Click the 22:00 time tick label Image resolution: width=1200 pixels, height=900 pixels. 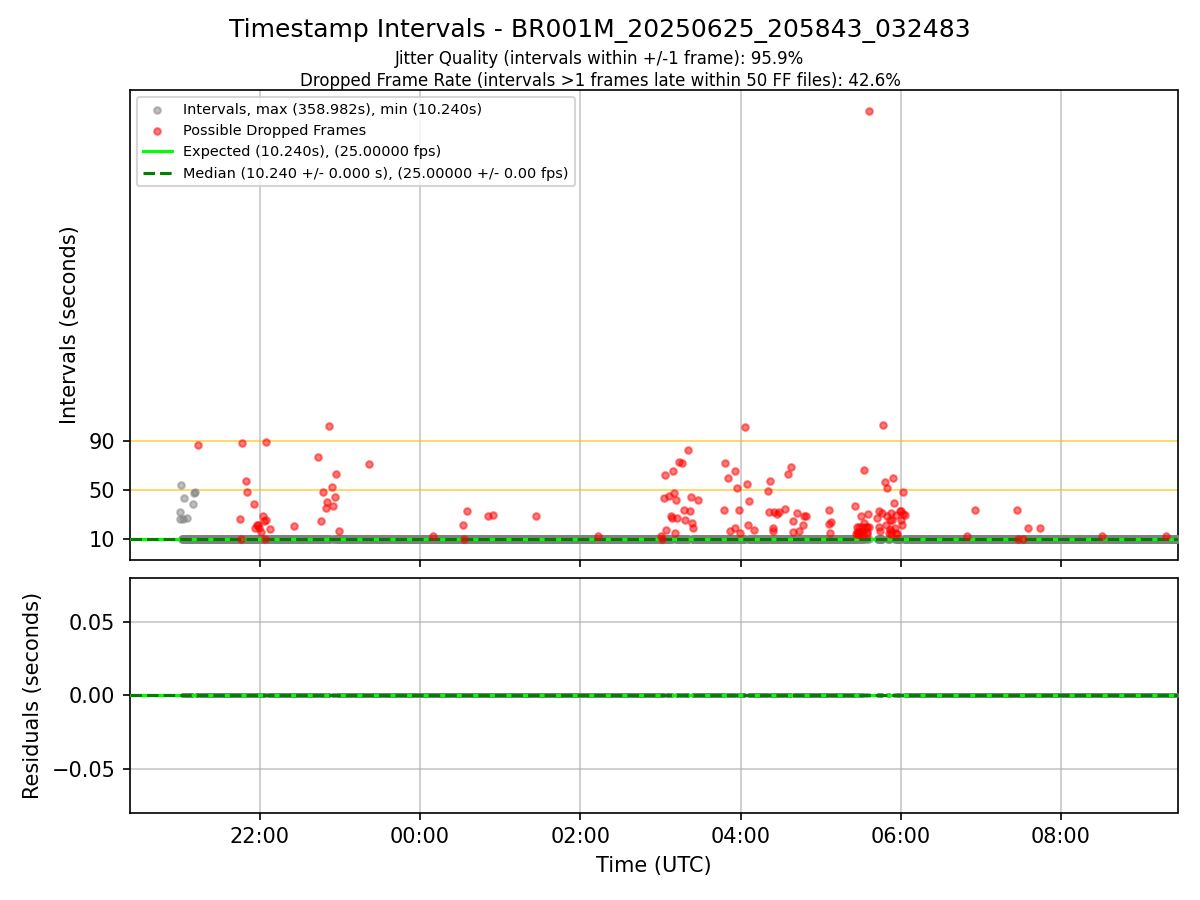coord(260,835)
